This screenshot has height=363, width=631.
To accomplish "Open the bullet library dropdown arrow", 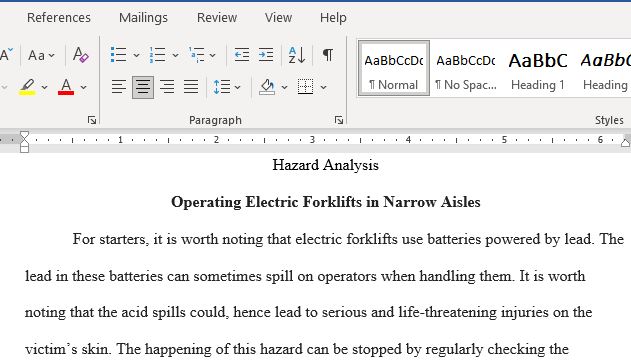I will point(136,55).
